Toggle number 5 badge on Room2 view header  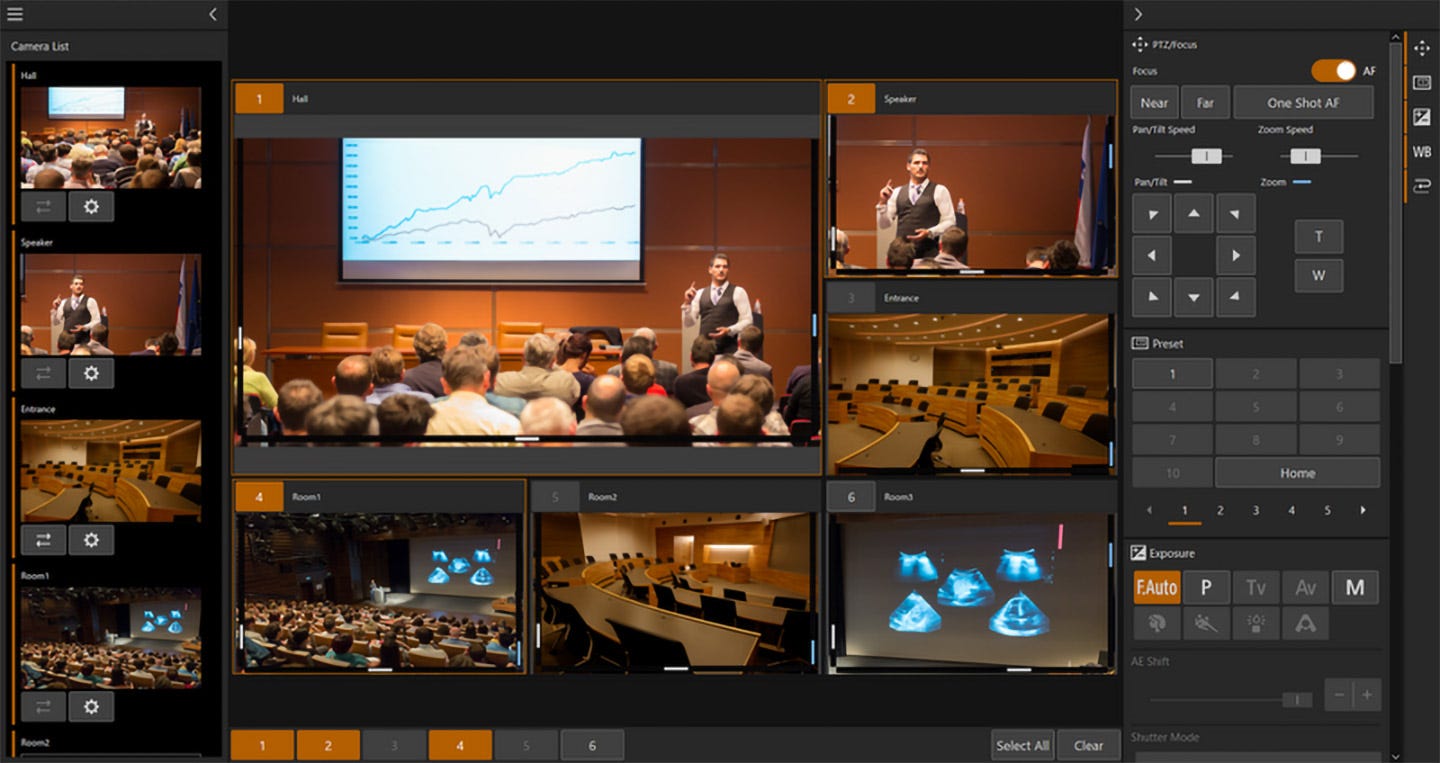pyautogui.click(x=555, y=497)
